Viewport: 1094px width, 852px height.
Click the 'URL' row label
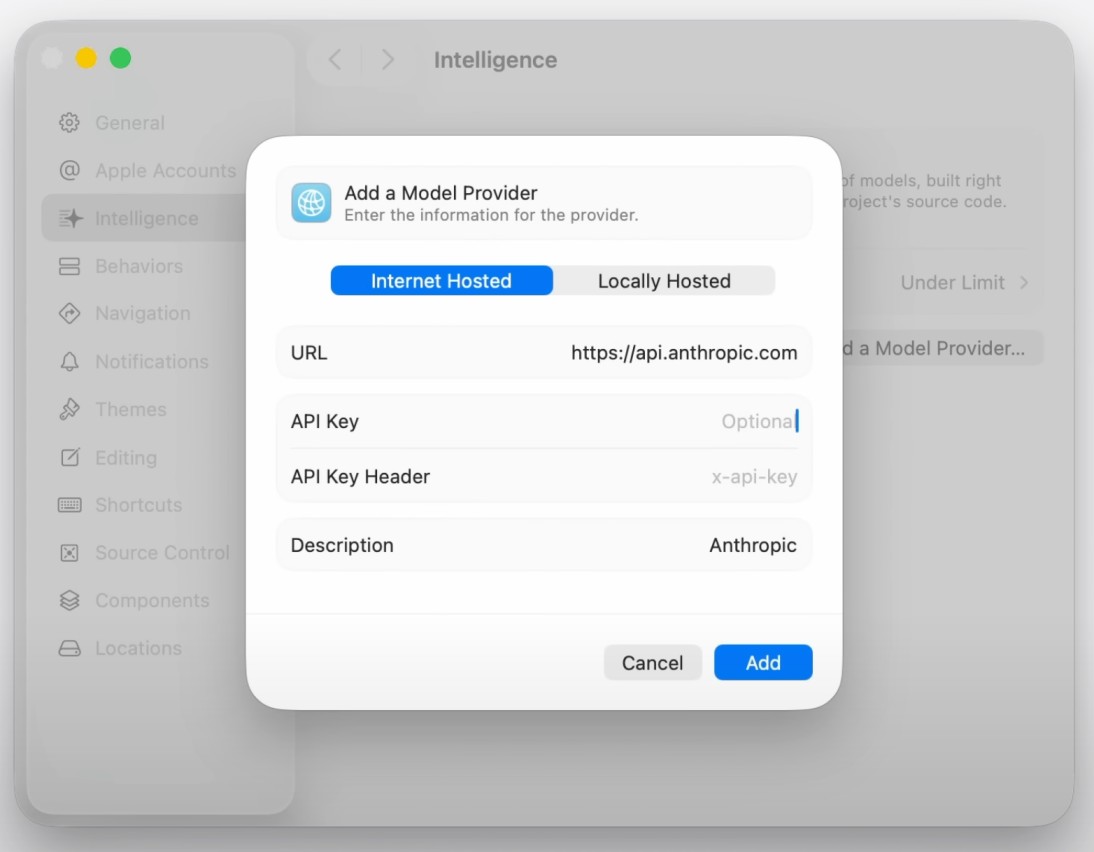(308, 352)
